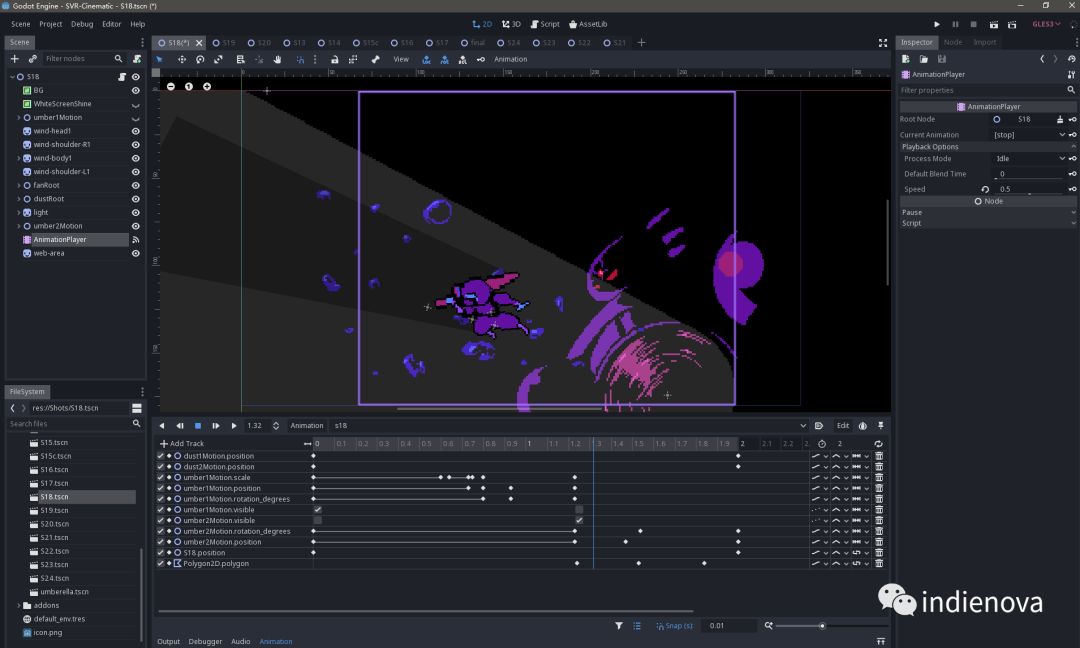The height and width of the screenshot is (648, 1080).
Task: Expand the umber1Motion node in scene tree
Action: pyautogui.click(x=19, y=118)
